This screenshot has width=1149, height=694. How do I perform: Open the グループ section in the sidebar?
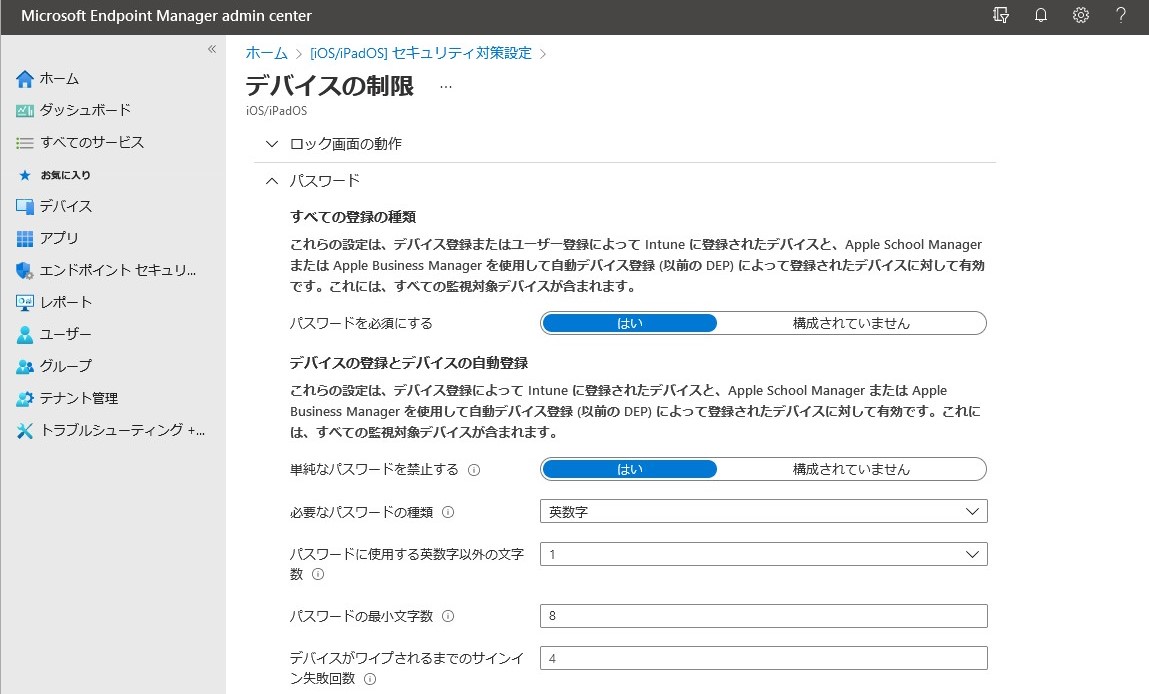pyautogui.click(x=60, y=366)
